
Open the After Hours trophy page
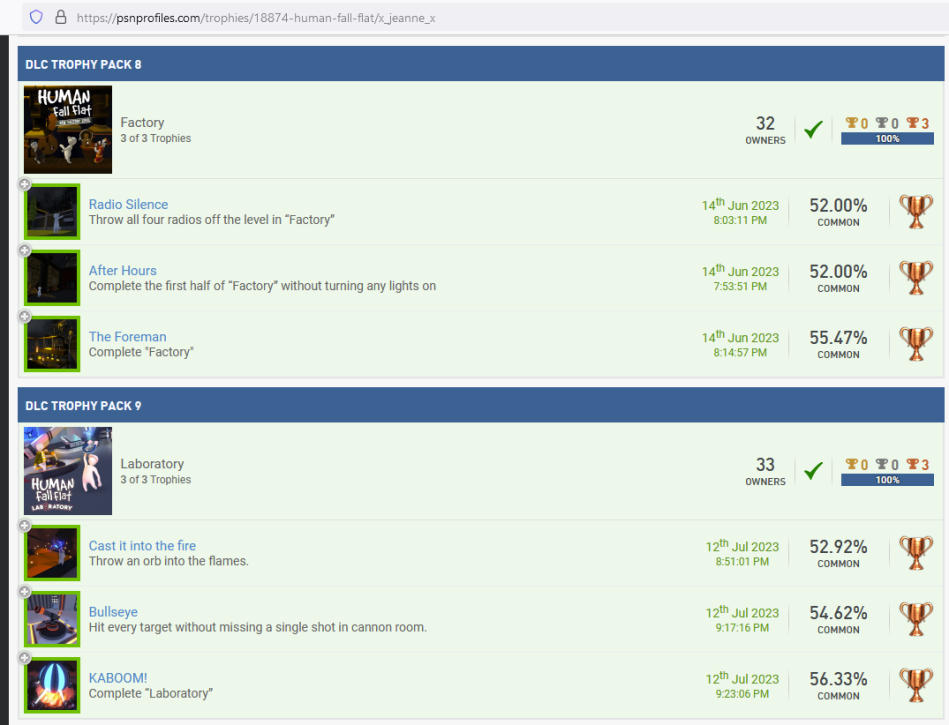pos(122,270)
